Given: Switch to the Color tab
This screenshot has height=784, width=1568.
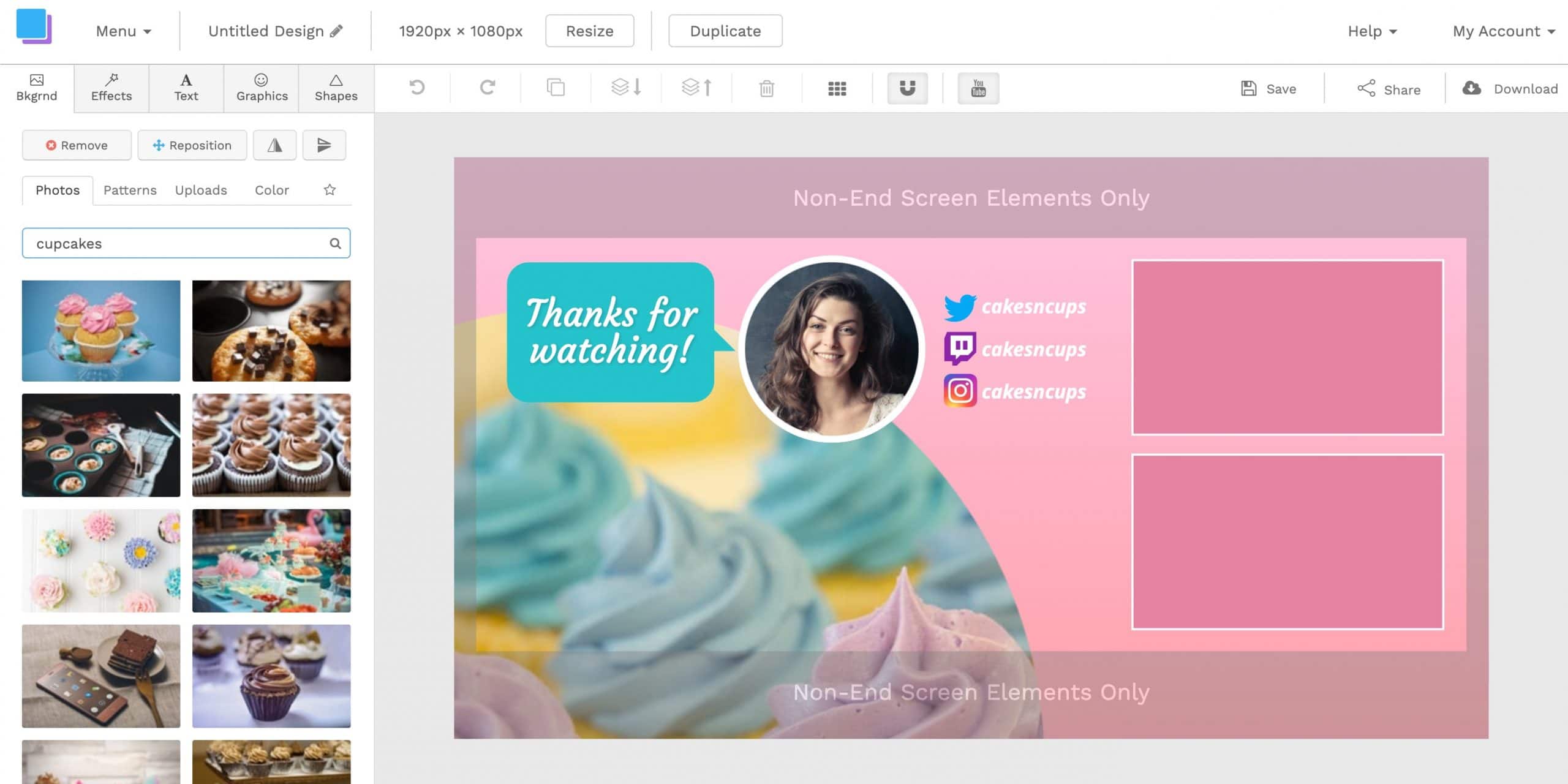Looking at the screenshot, I should (x=272, y=190).
